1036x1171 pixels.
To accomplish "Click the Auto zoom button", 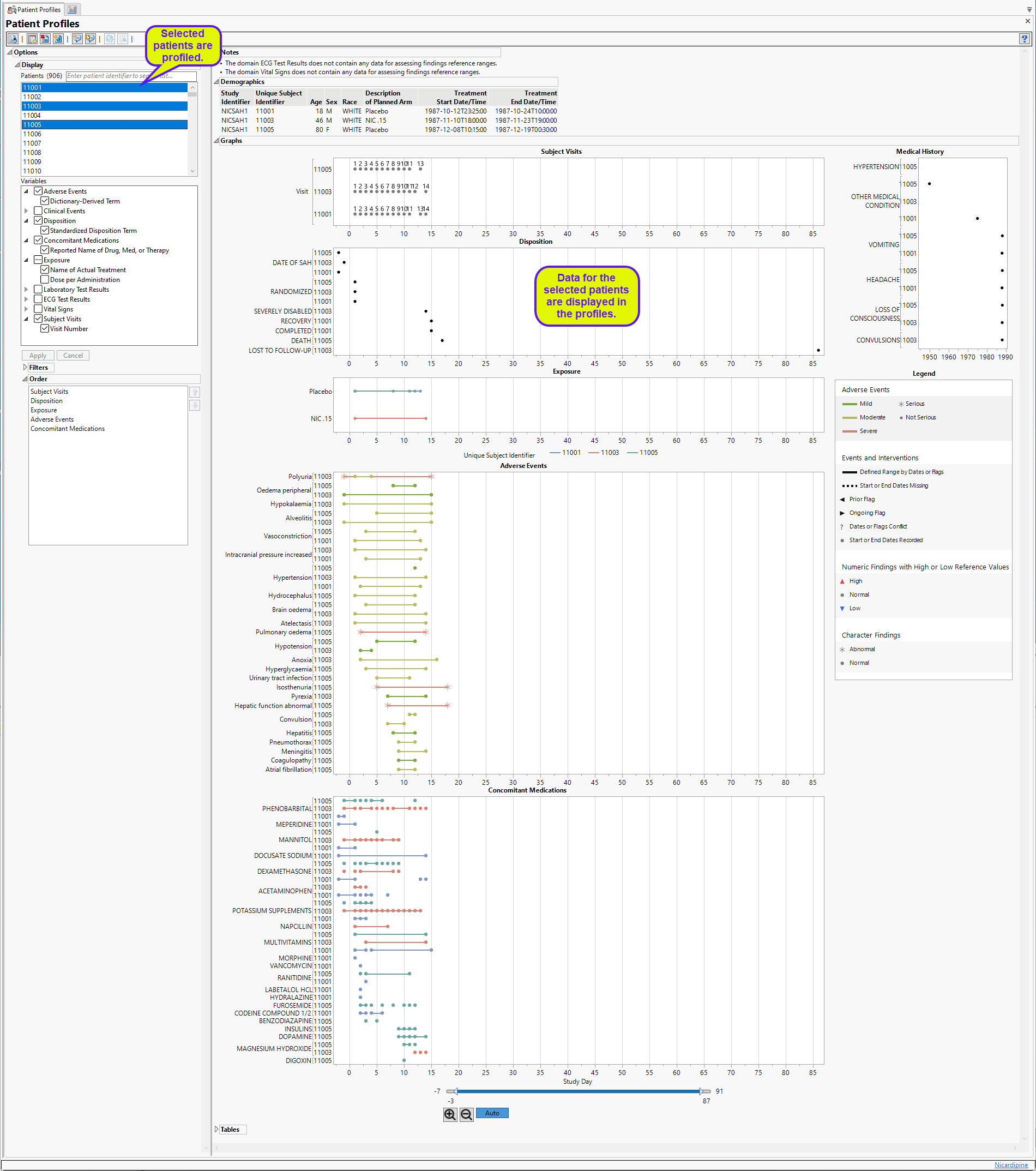I will coord(492,1113).
